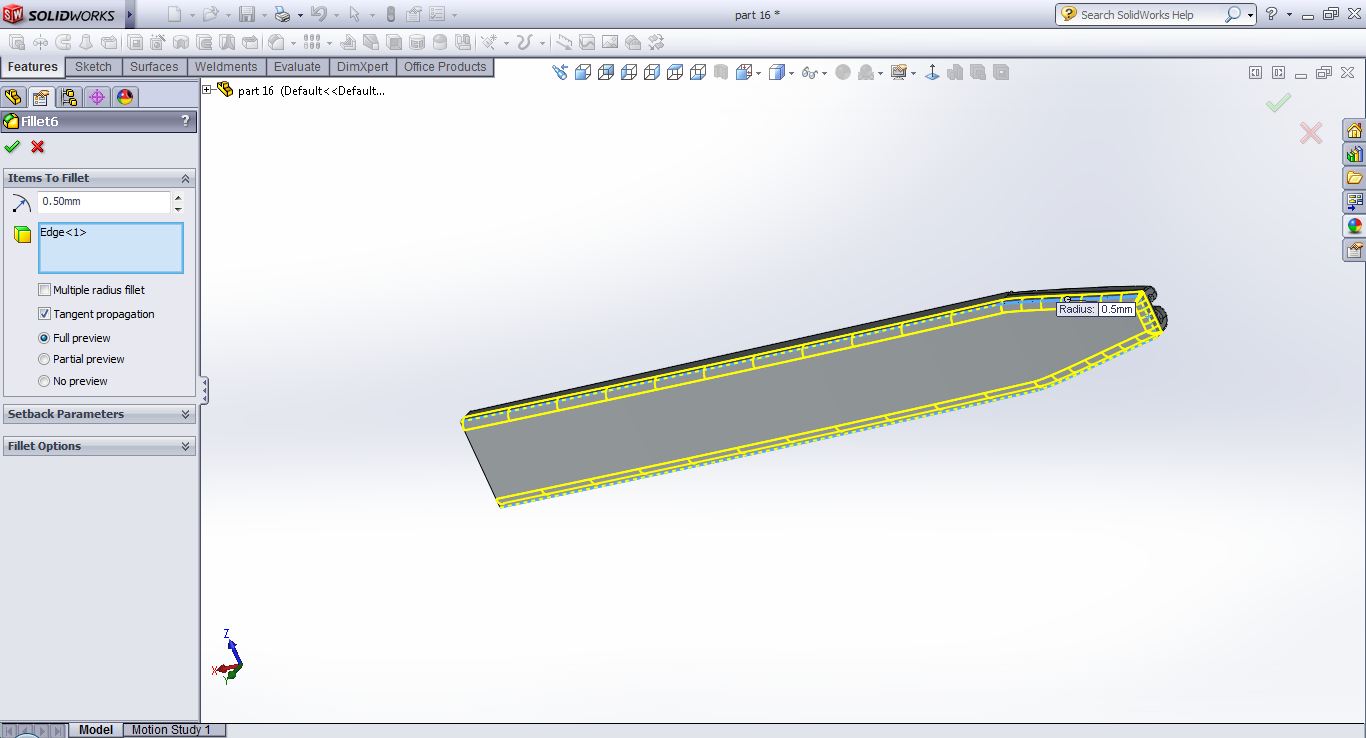
Task: Open the Evaluate tab
Action: (297, 67)
